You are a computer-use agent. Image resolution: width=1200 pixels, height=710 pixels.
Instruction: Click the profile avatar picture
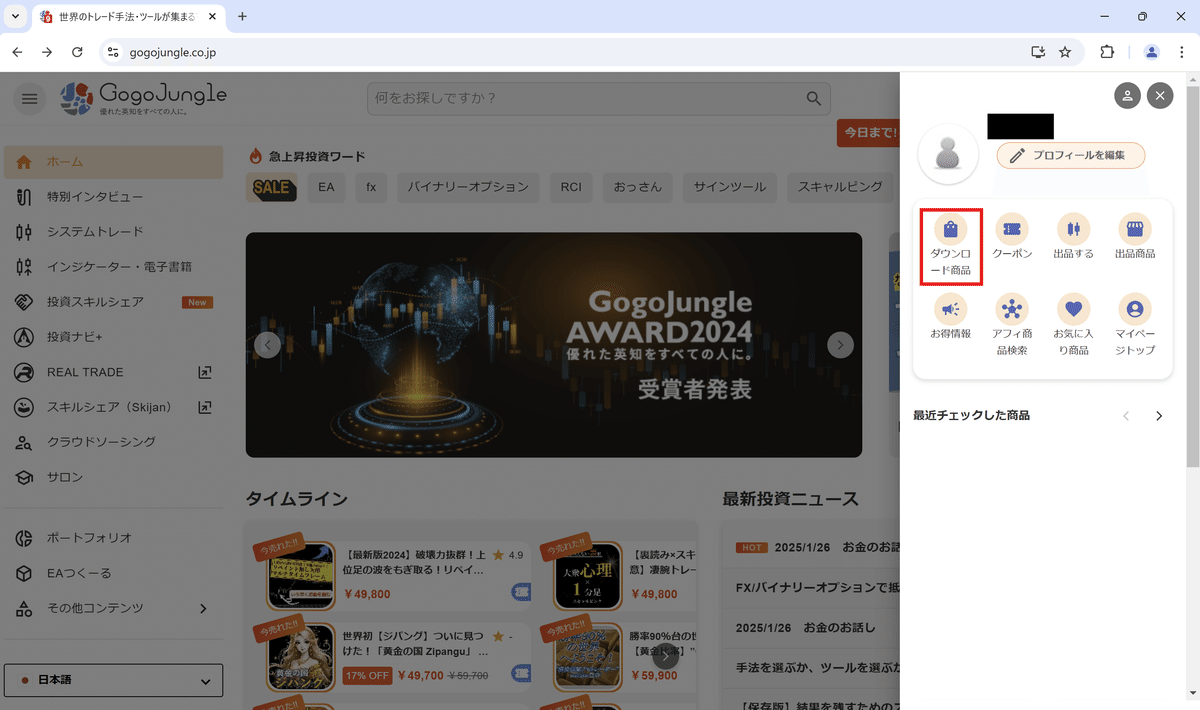pyautogui.click(x=948, y=154)
